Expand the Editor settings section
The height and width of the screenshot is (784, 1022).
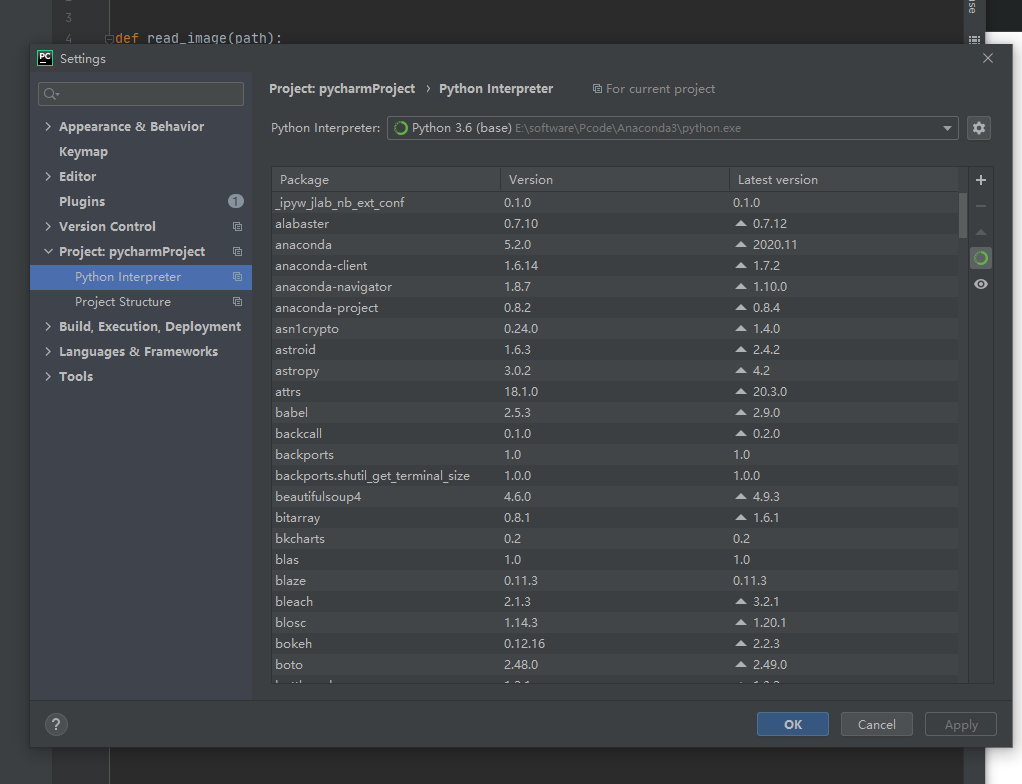click(x=48, y=177)
